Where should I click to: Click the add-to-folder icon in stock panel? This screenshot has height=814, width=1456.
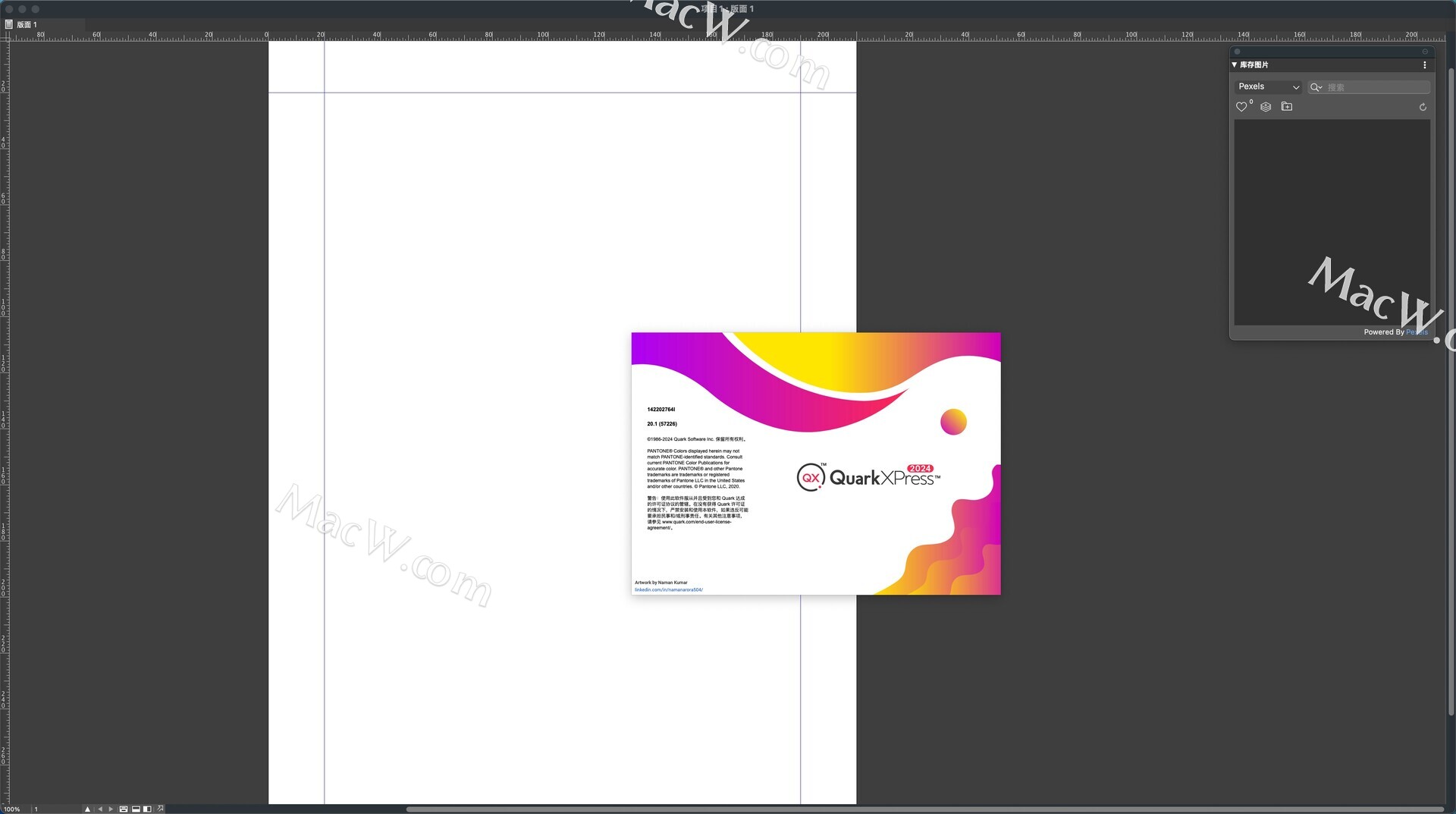click(x=1287, y=107)
